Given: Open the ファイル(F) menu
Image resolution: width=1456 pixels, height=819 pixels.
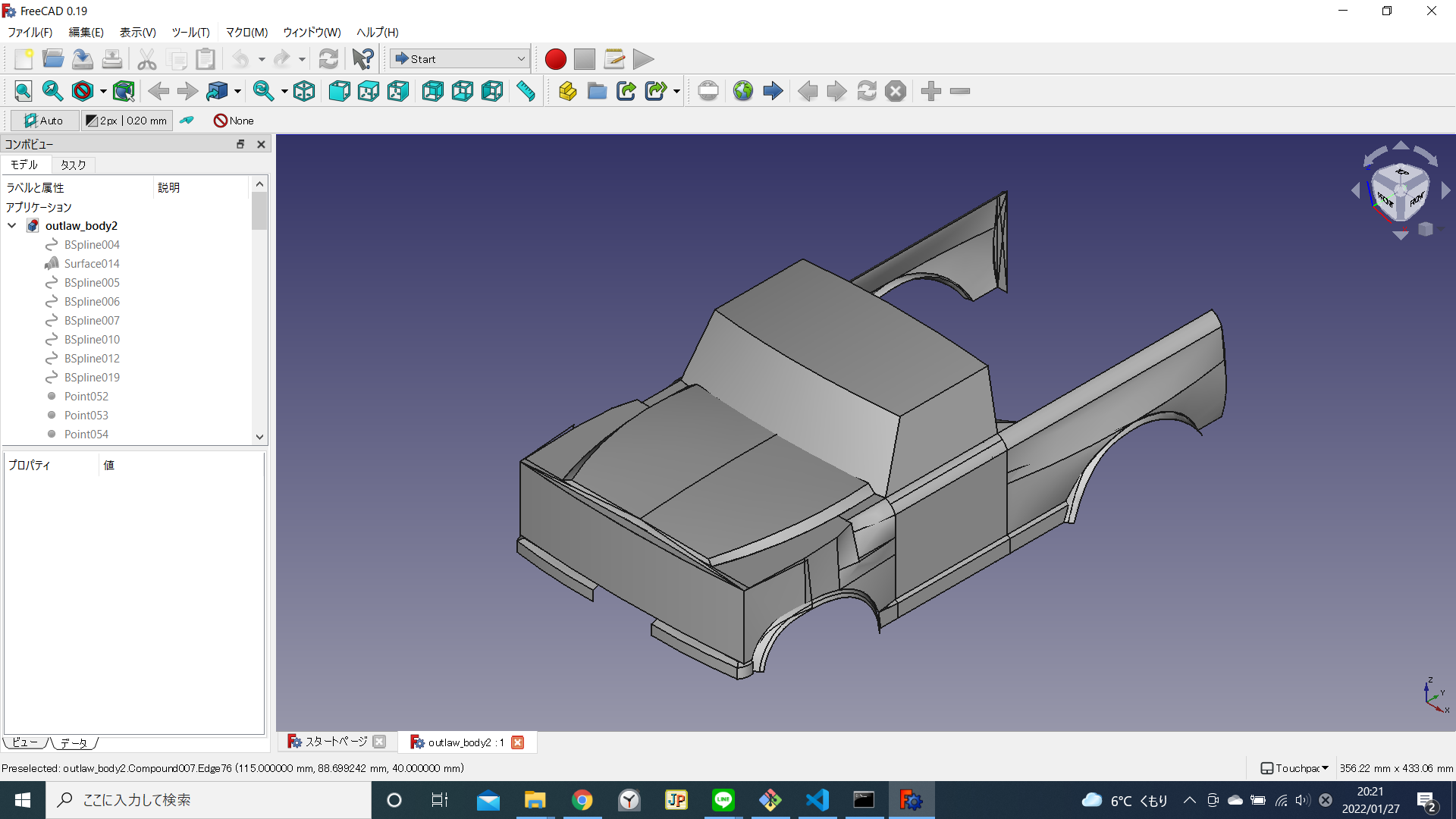Looking at the screenshot, I should 30,32.
